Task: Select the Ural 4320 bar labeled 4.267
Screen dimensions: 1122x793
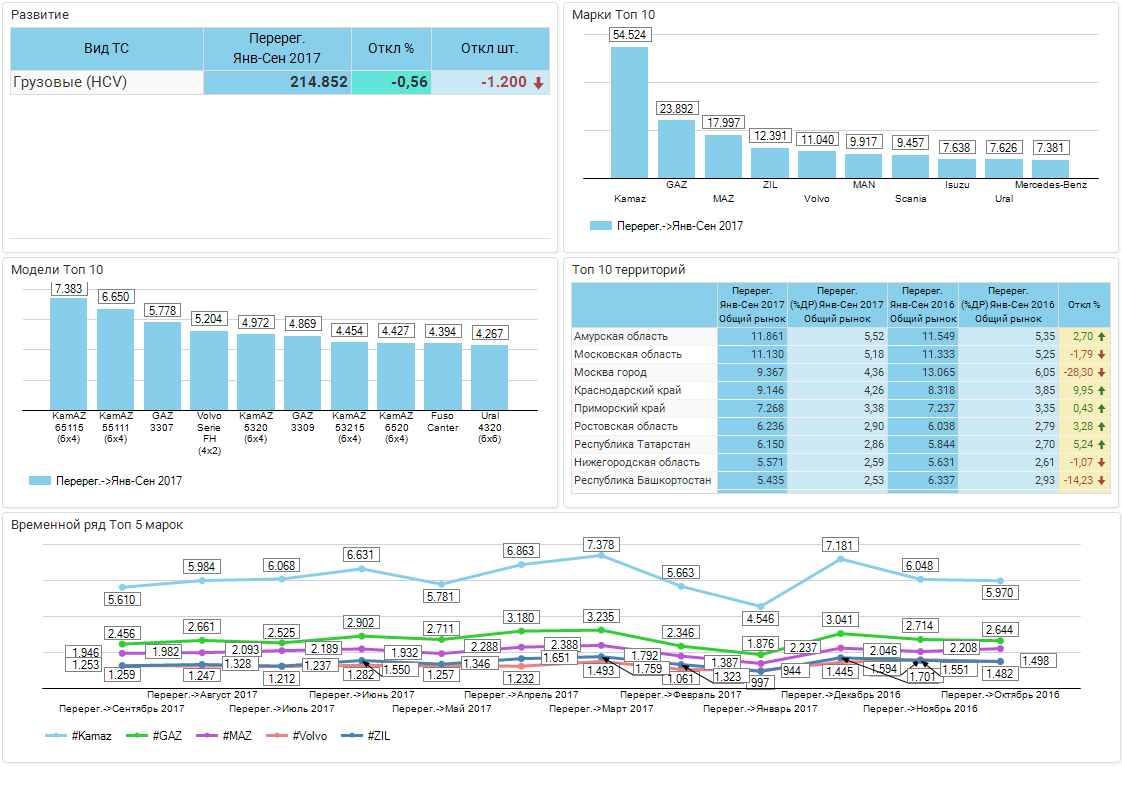Action: coord(489,378)
